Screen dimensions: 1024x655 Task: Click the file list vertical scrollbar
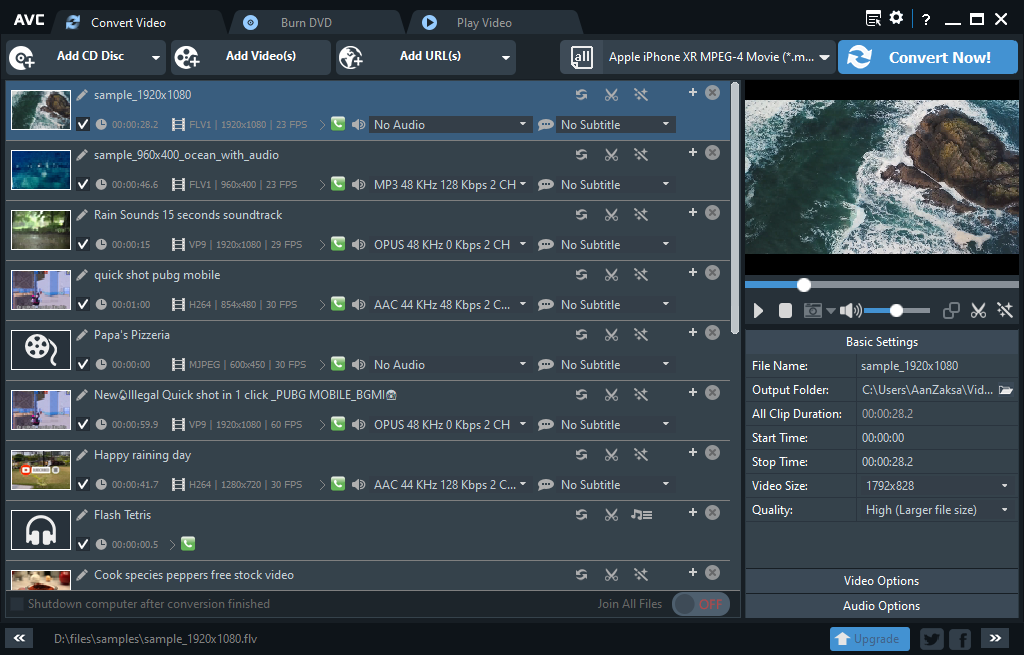click(735, 208)
